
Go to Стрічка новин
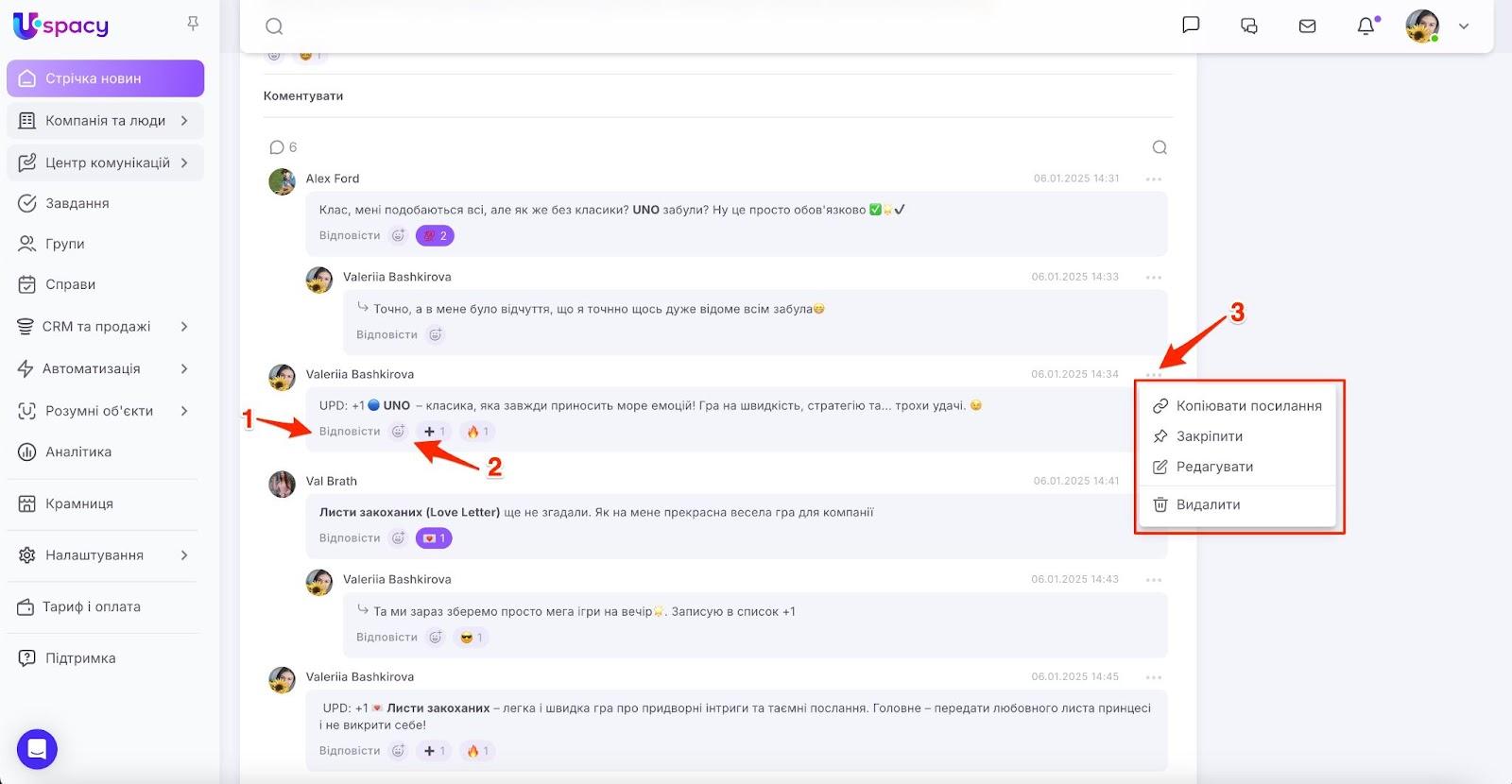(106, 78)
